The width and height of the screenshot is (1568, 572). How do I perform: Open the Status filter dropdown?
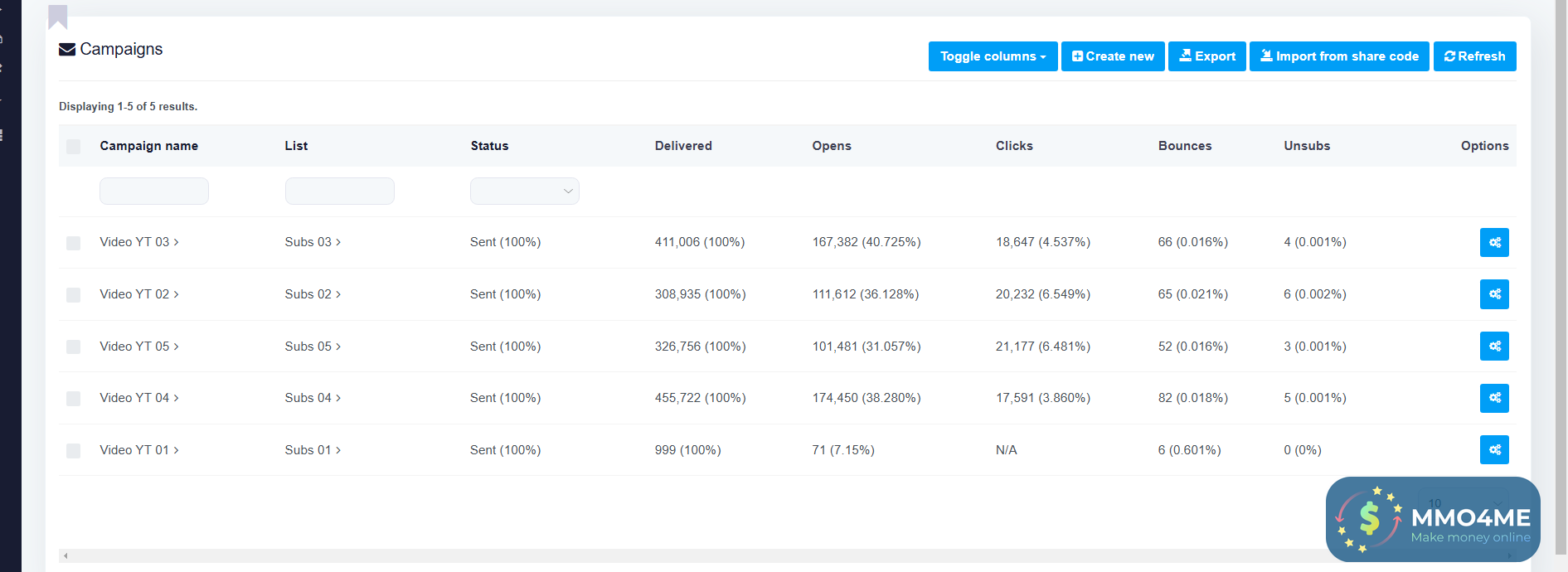coord(525,191)
